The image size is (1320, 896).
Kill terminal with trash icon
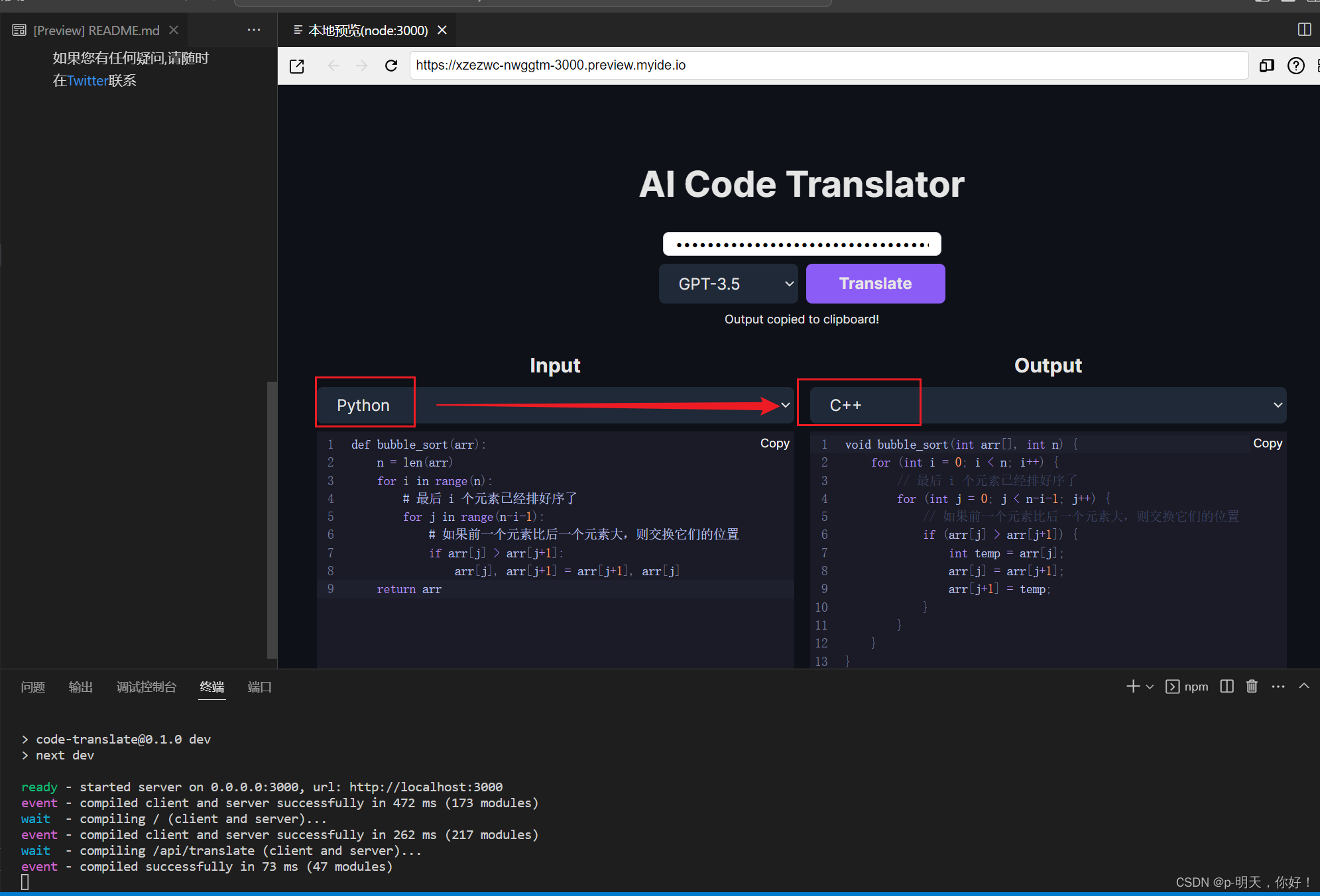click(1252, 687)
